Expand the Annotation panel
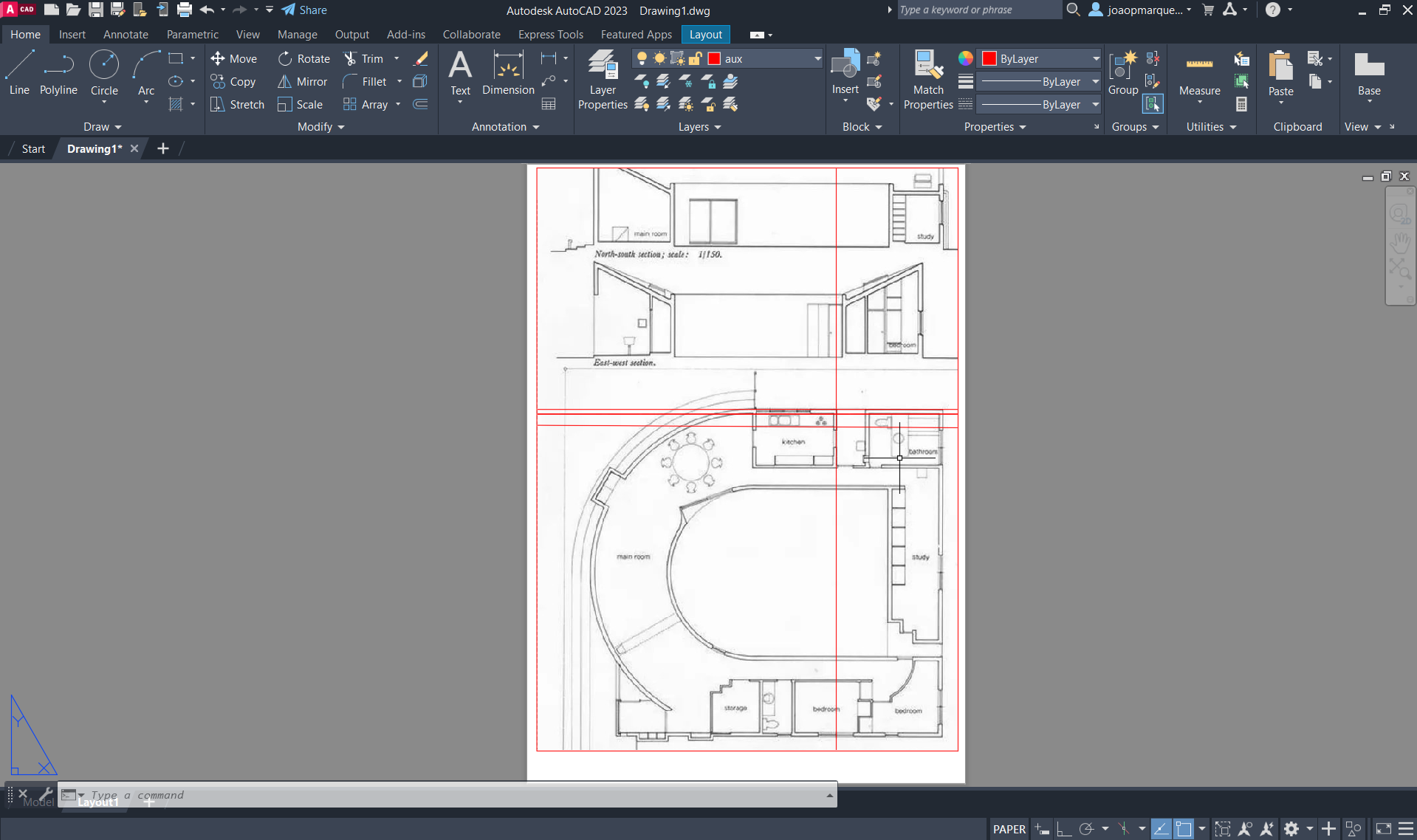The image size is (1417, 840). pyautogui.click(x=505, y=127)
